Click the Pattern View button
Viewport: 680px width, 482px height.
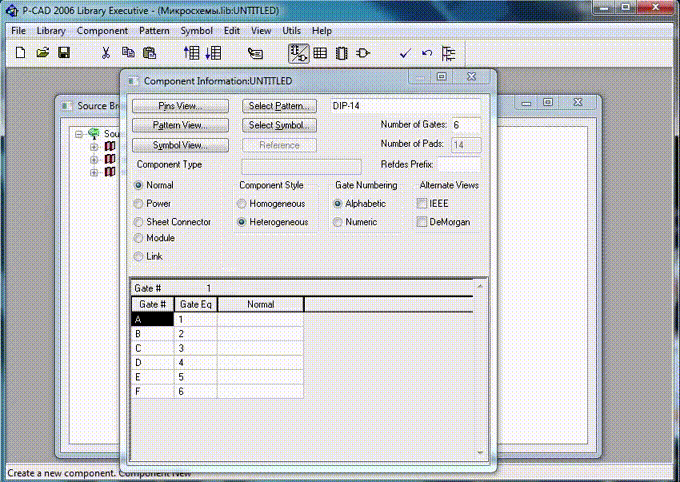point(180,125)
